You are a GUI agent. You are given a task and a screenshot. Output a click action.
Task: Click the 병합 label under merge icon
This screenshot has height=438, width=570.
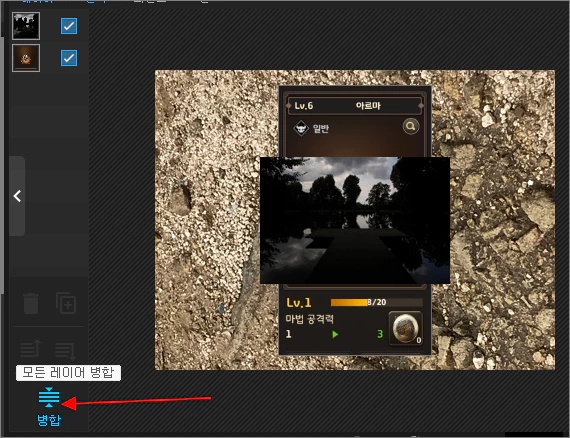point(49,420)
